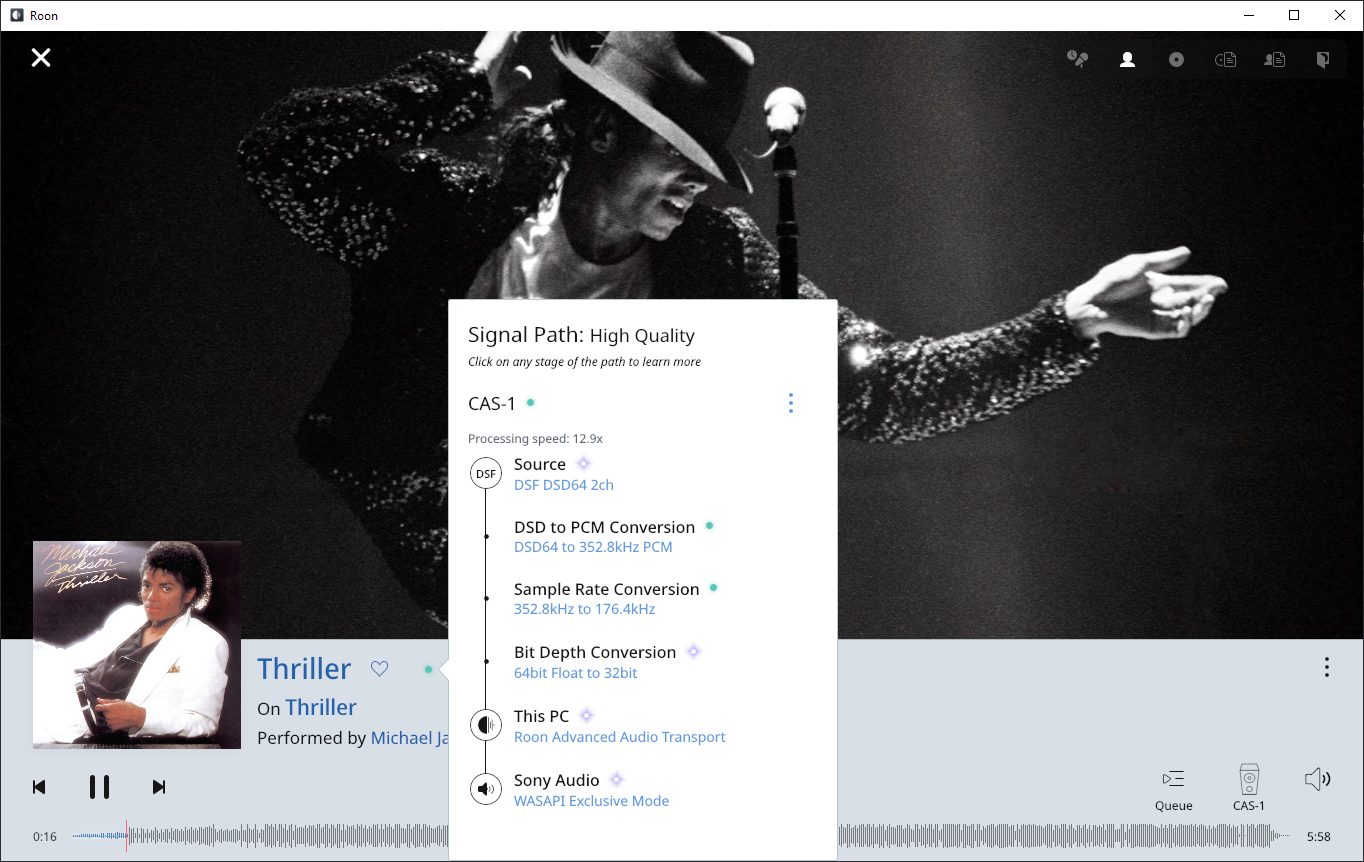The height and width of the screenshot is (862, 1364).
Task: Open the Michael Jackson performer link
Action: [x=410, y=738]
